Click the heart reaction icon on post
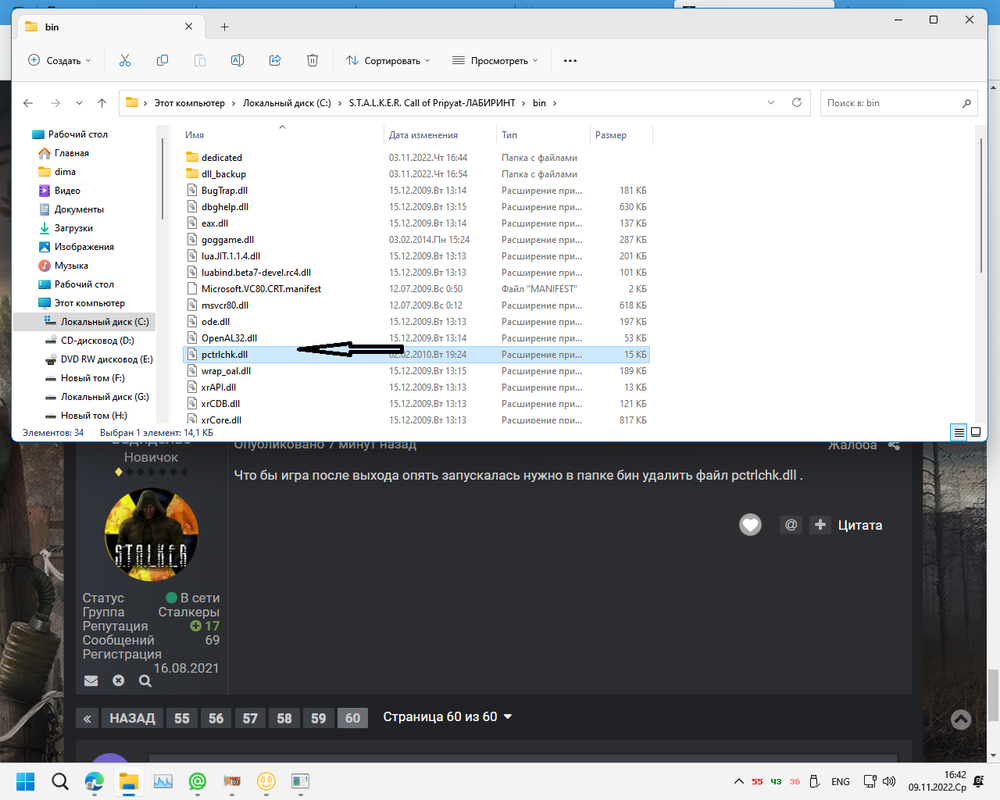 coord(750,525)
